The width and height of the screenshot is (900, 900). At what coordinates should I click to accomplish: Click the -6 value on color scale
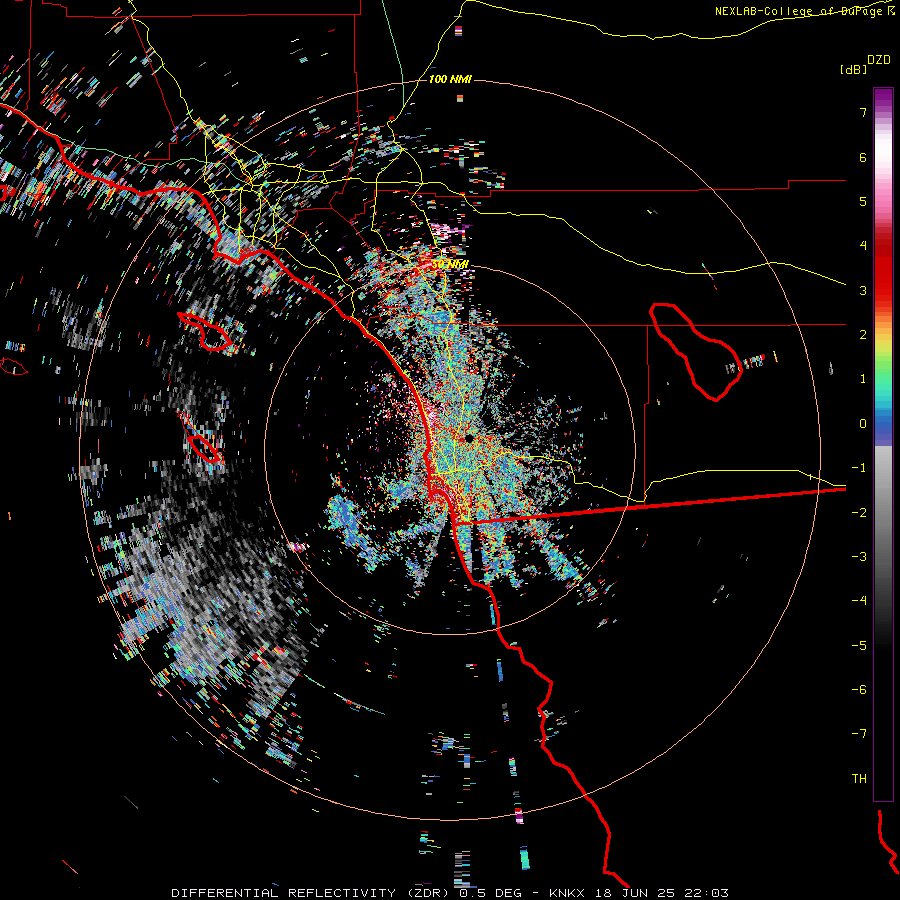click(859, 690)
